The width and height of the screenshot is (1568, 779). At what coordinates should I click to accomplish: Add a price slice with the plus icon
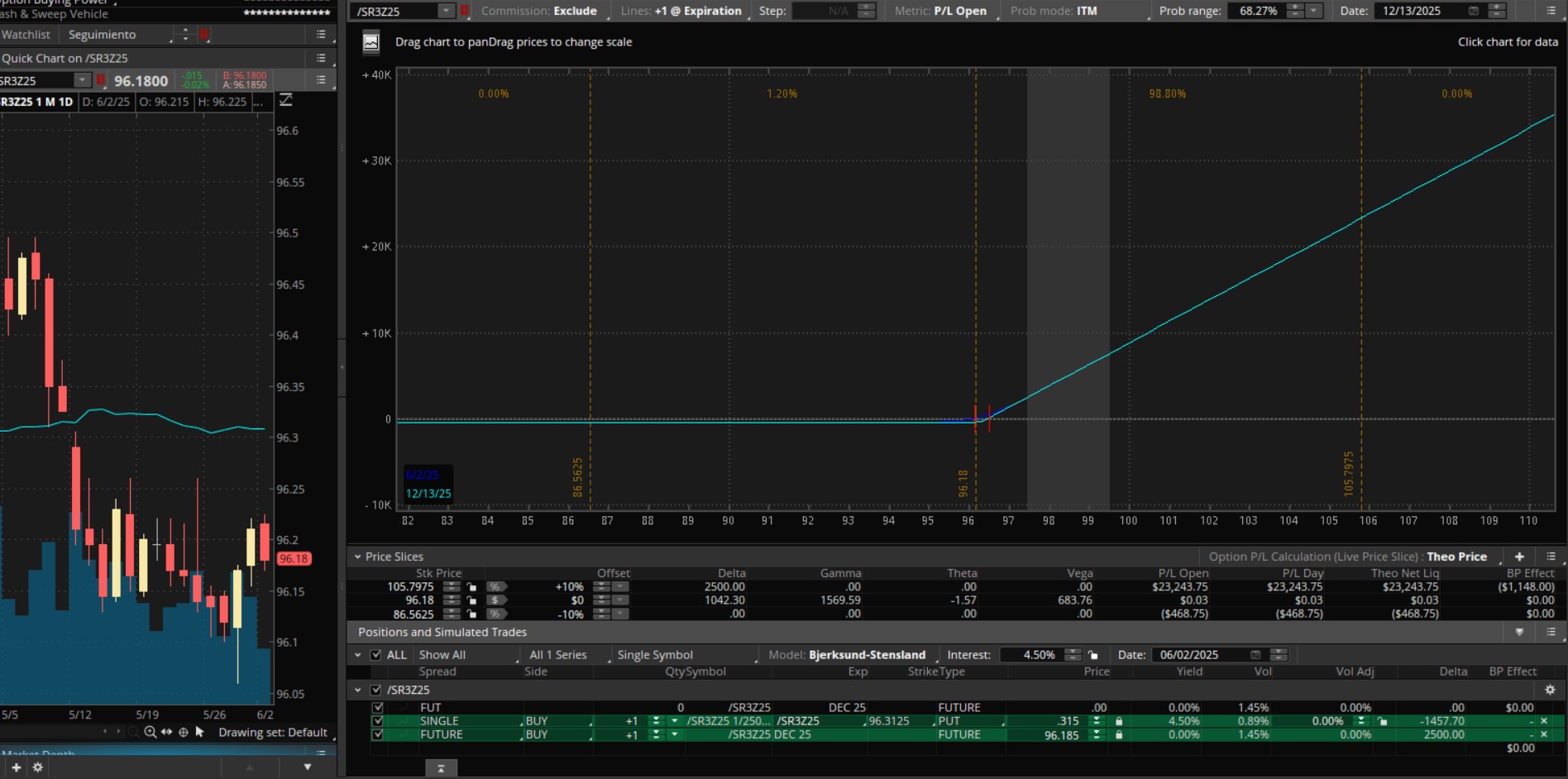(1519, 557)
